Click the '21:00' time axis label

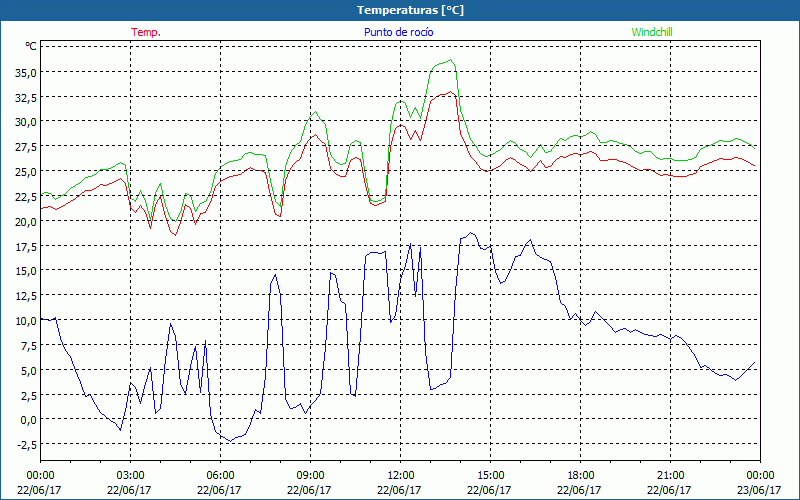(670, 476)
